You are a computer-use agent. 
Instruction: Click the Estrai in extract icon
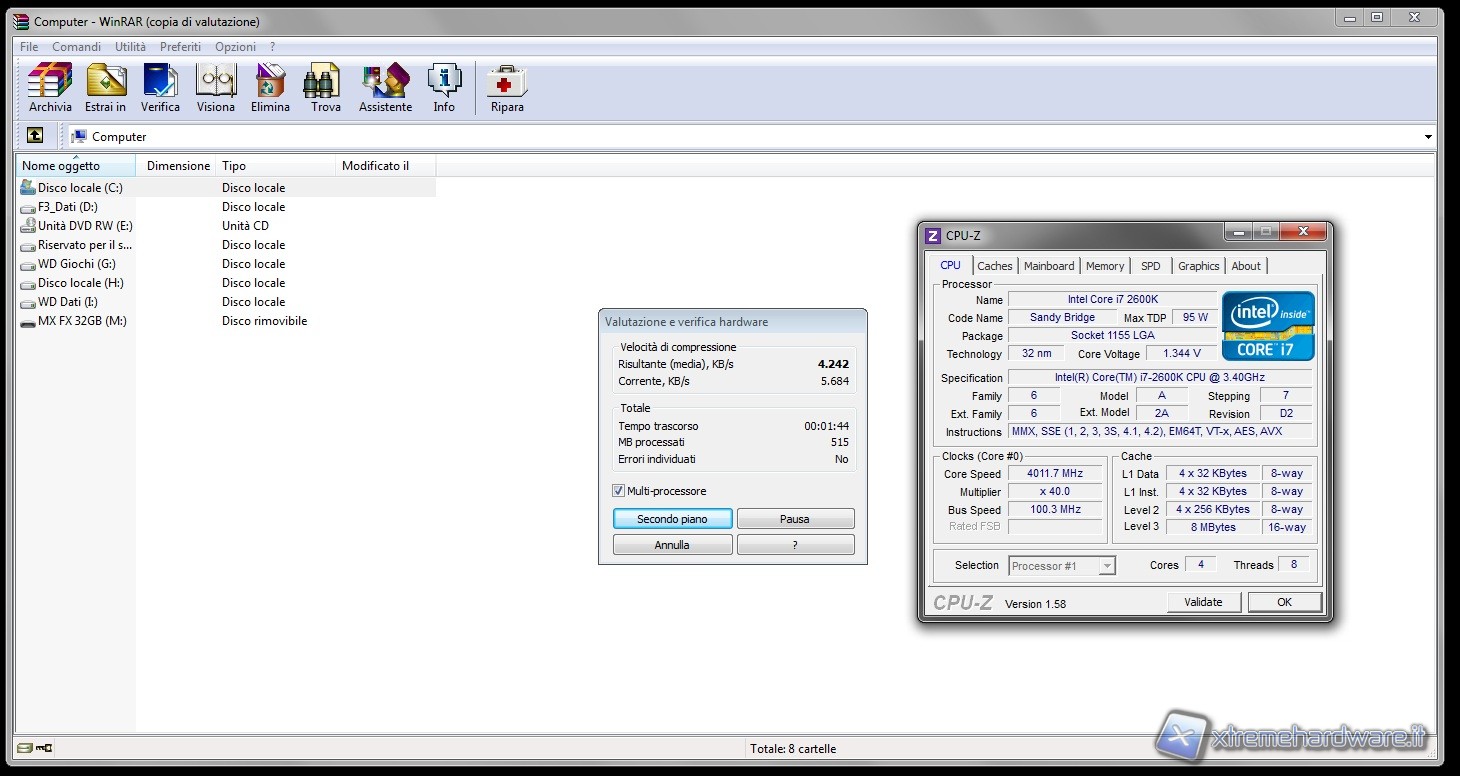[105, 81]
